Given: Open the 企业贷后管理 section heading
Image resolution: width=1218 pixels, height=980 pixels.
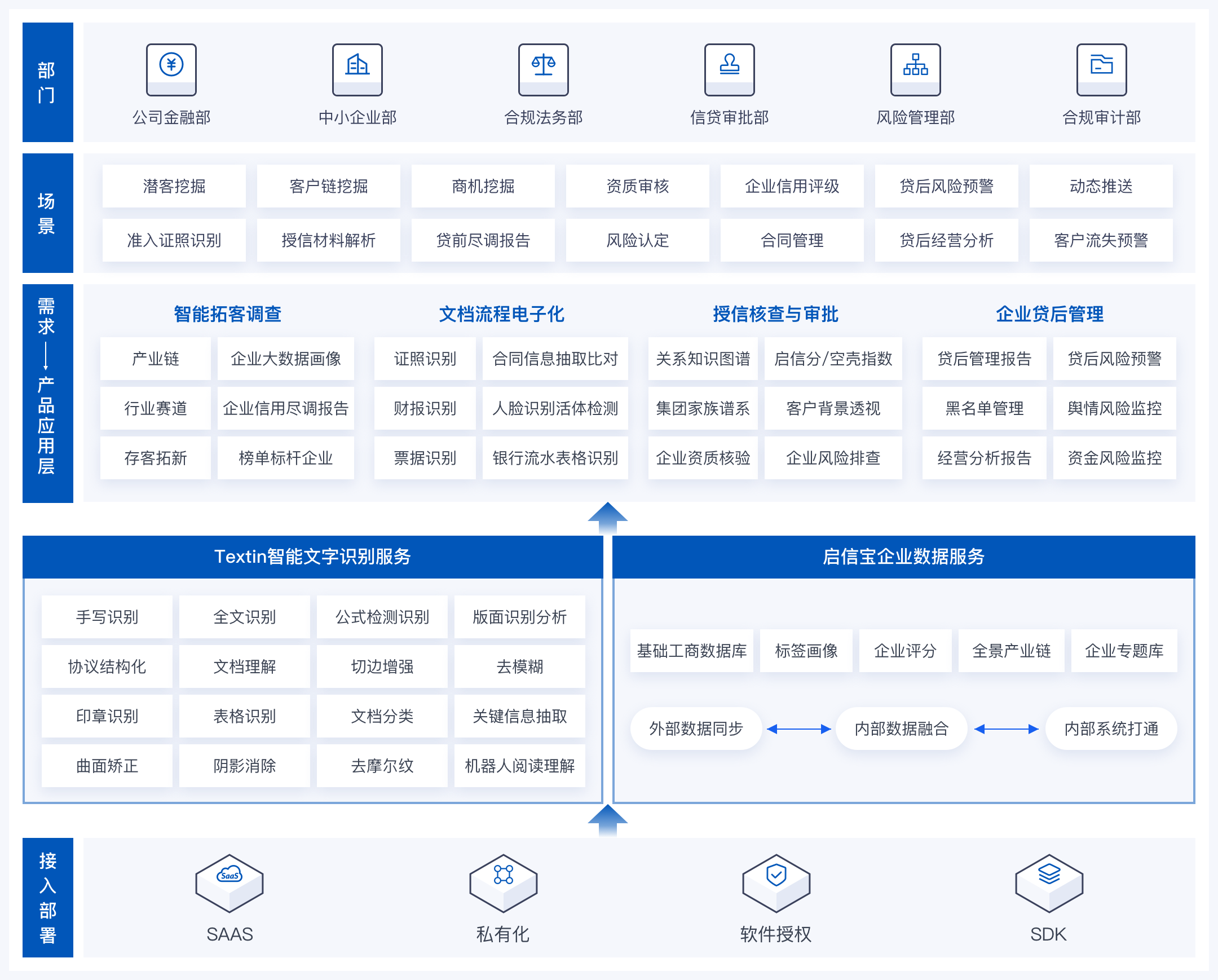Looking at the screenshot, I should [1049, 314].
